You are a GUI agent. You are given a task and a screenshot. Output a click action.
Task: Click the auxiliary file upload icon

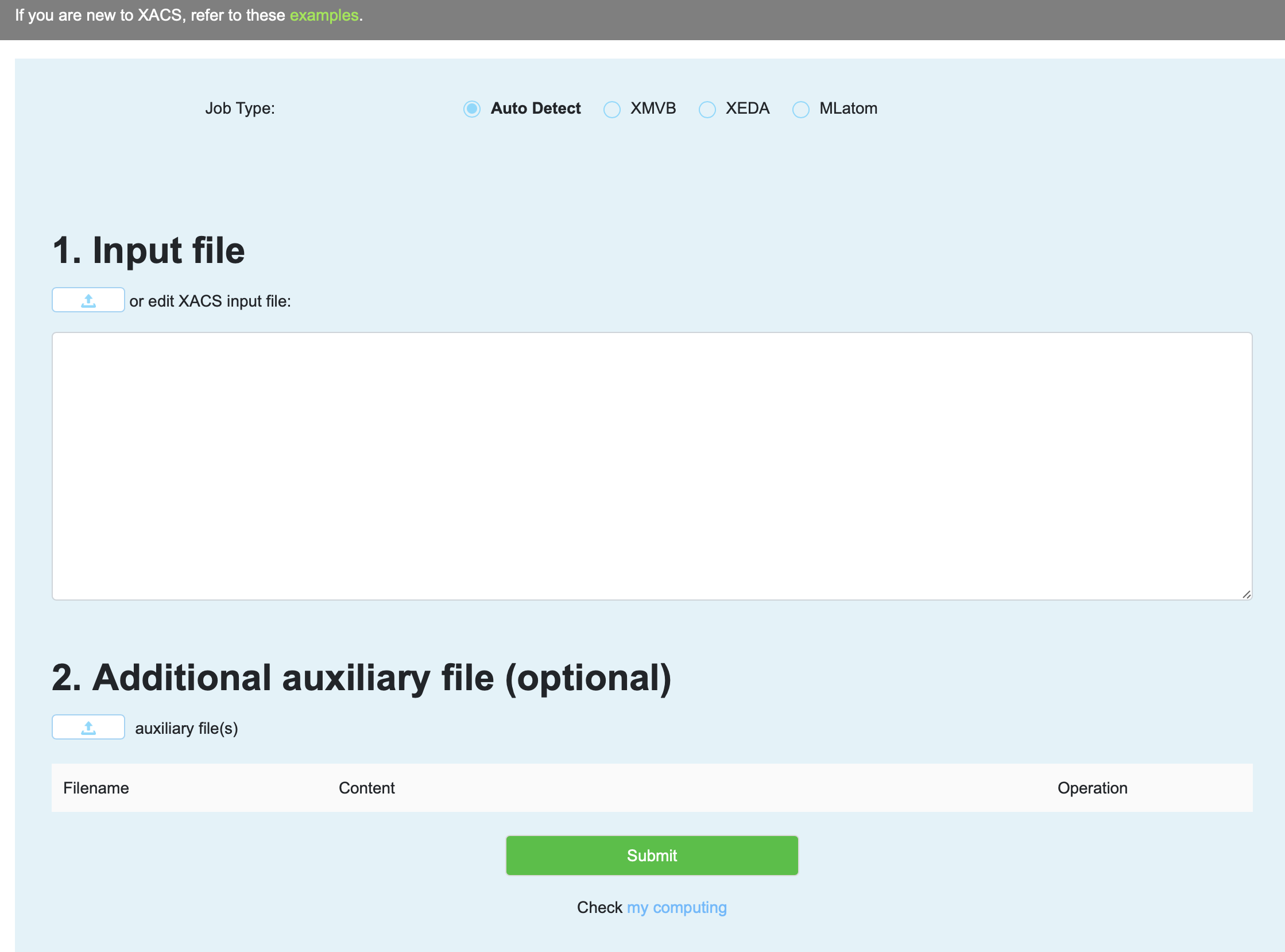coord(88,727)
